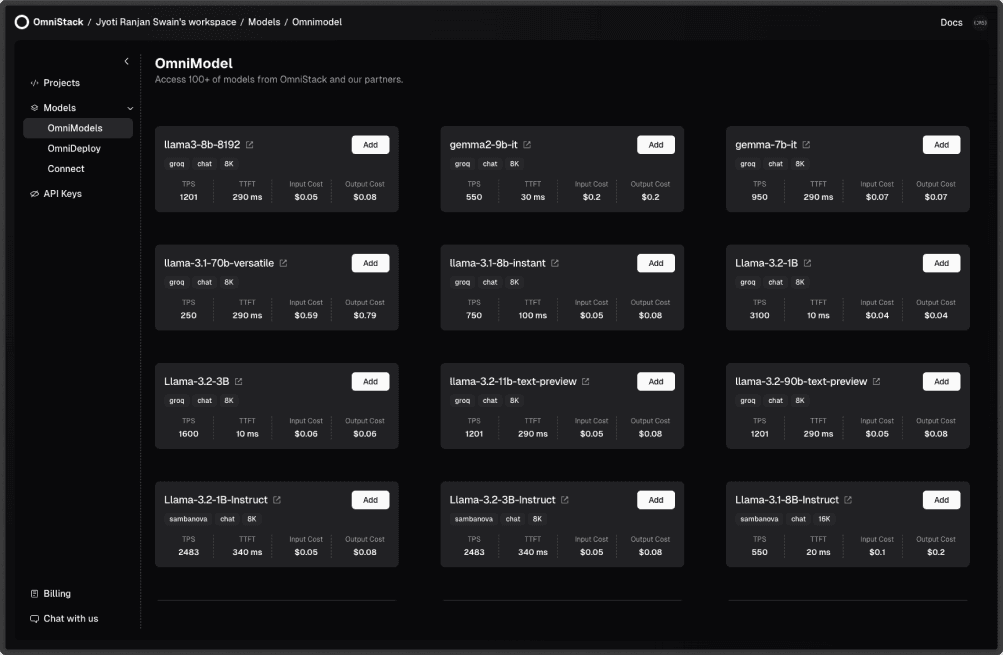Add the llama-3.2-90b-text-preview model
The width and height of the screenshot is (1003, 655).
941,381
